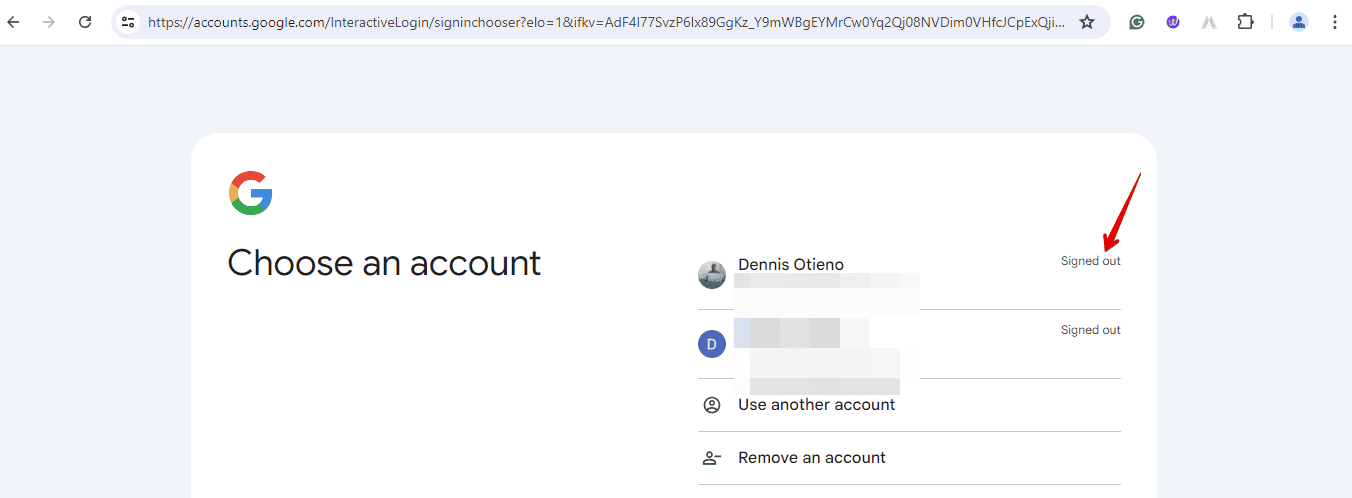Click Signed out beside the D avatar
Image resolution: width=1352 pixels, height=498 pixels.
(x=1091, y=330)
